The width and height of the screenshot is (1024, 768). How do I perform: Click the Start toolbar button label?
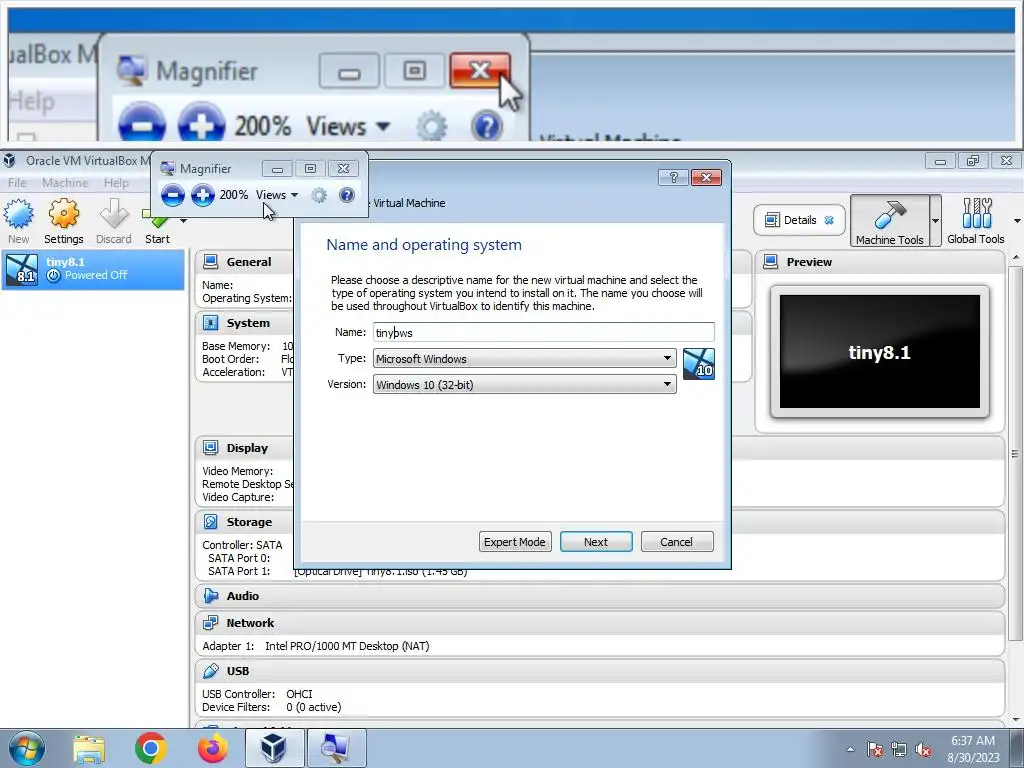pos(157,239)
